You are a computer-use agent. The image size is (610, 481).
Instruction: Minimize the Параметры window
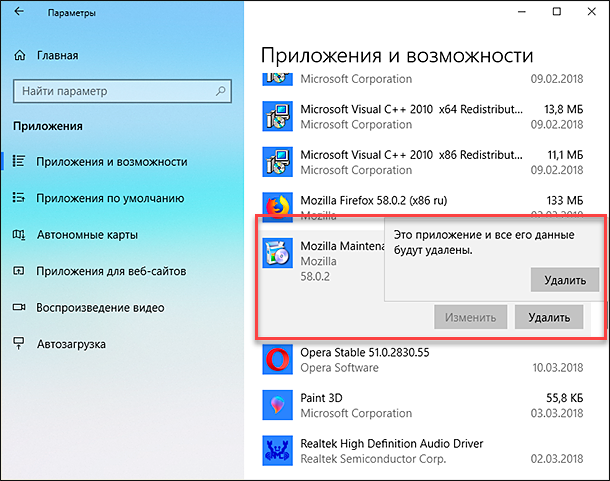point(521,12)
